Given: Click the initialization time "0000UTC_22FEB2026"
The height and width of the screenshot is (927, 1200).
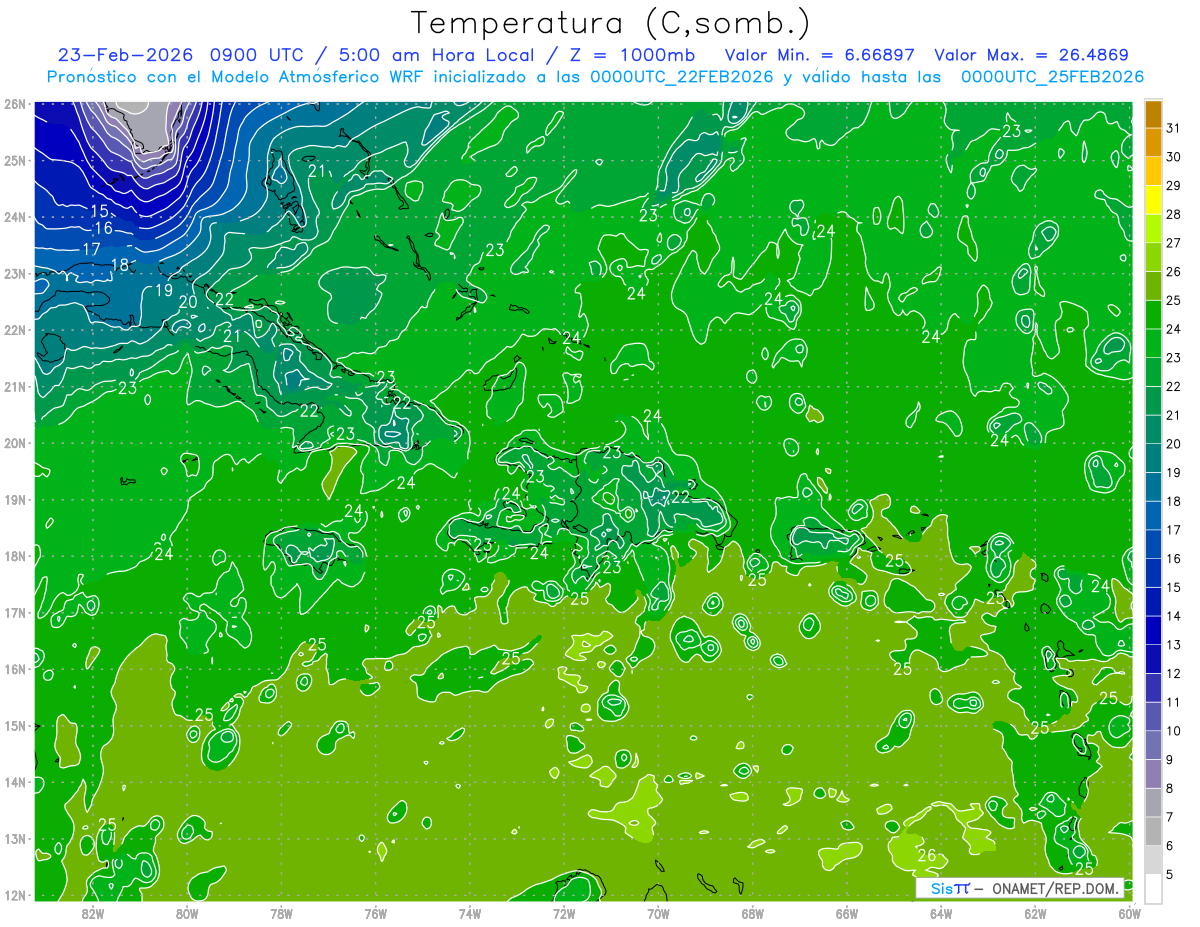Looking at the screenshot, I should pos(682,77).
